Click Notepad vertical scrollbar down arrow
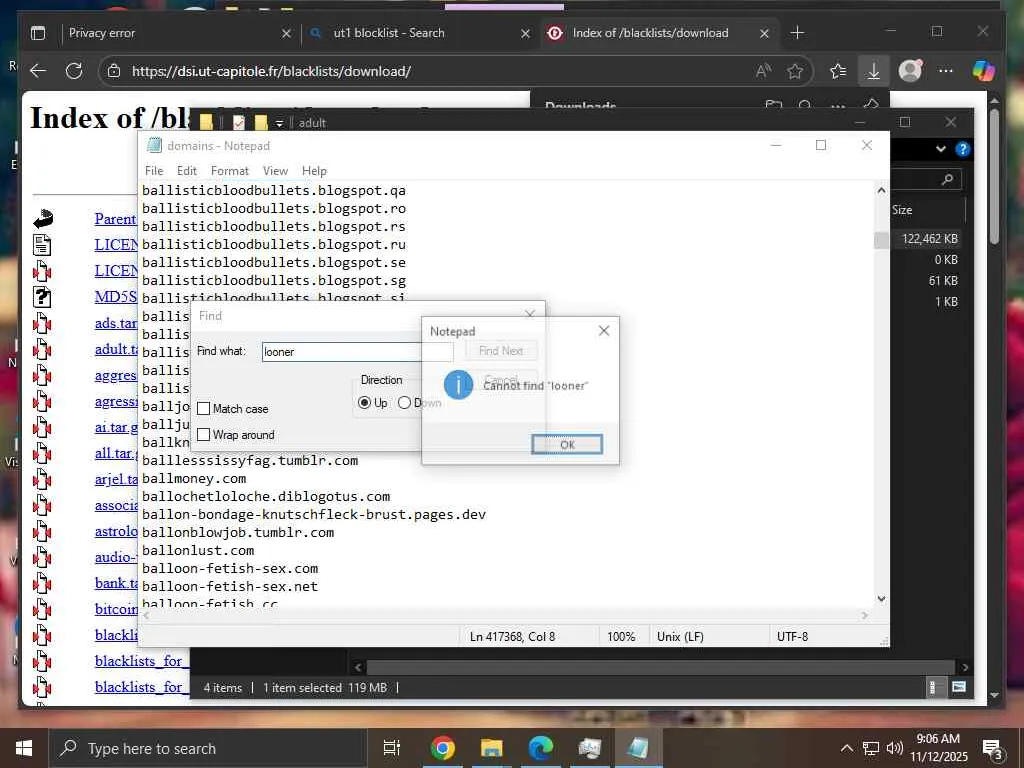 coord(881,598)
